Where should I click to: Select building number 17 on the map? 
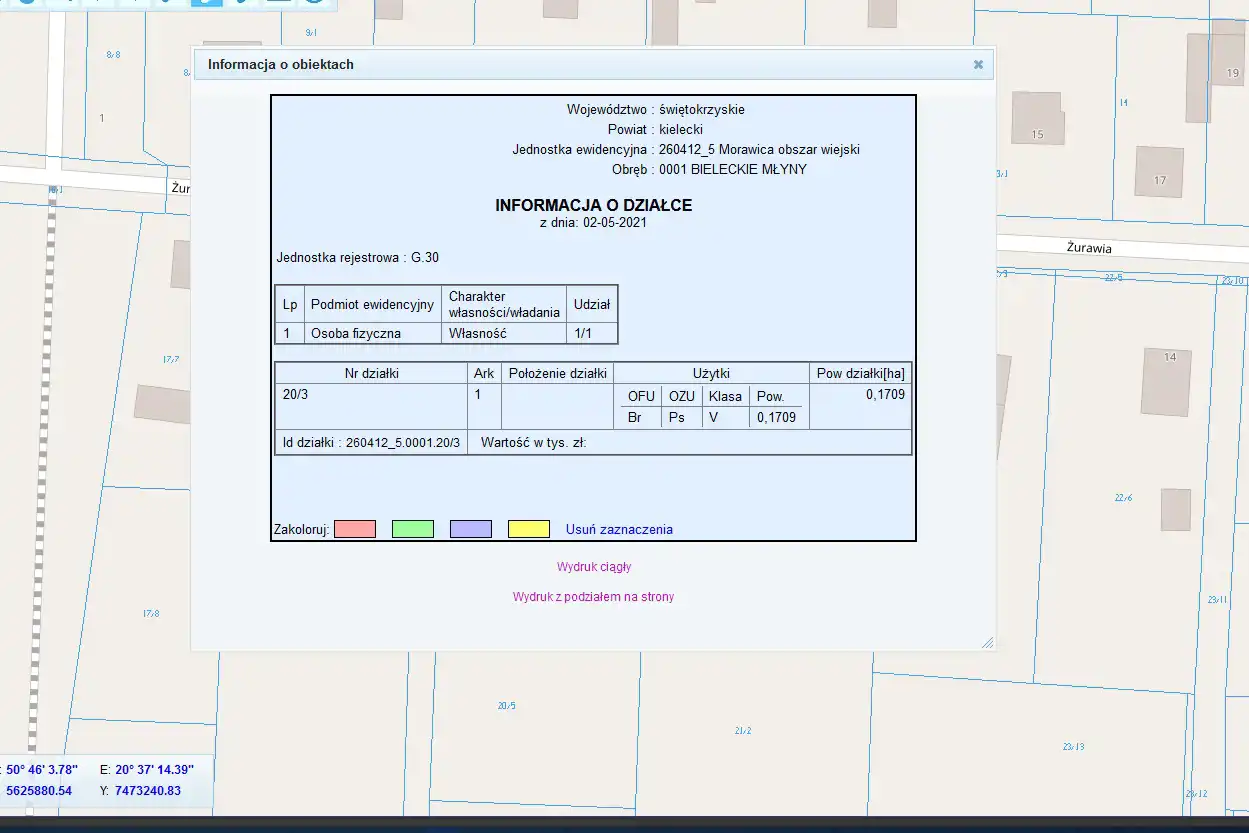1159,171
